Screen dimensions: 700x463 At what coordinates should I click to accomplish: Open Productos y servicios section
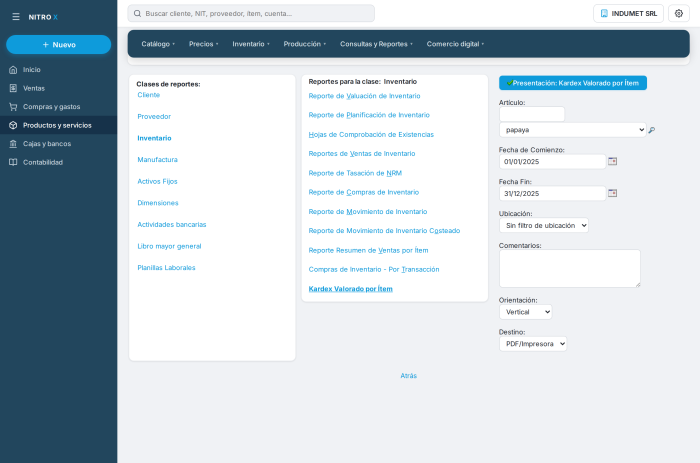pos(58,125)
